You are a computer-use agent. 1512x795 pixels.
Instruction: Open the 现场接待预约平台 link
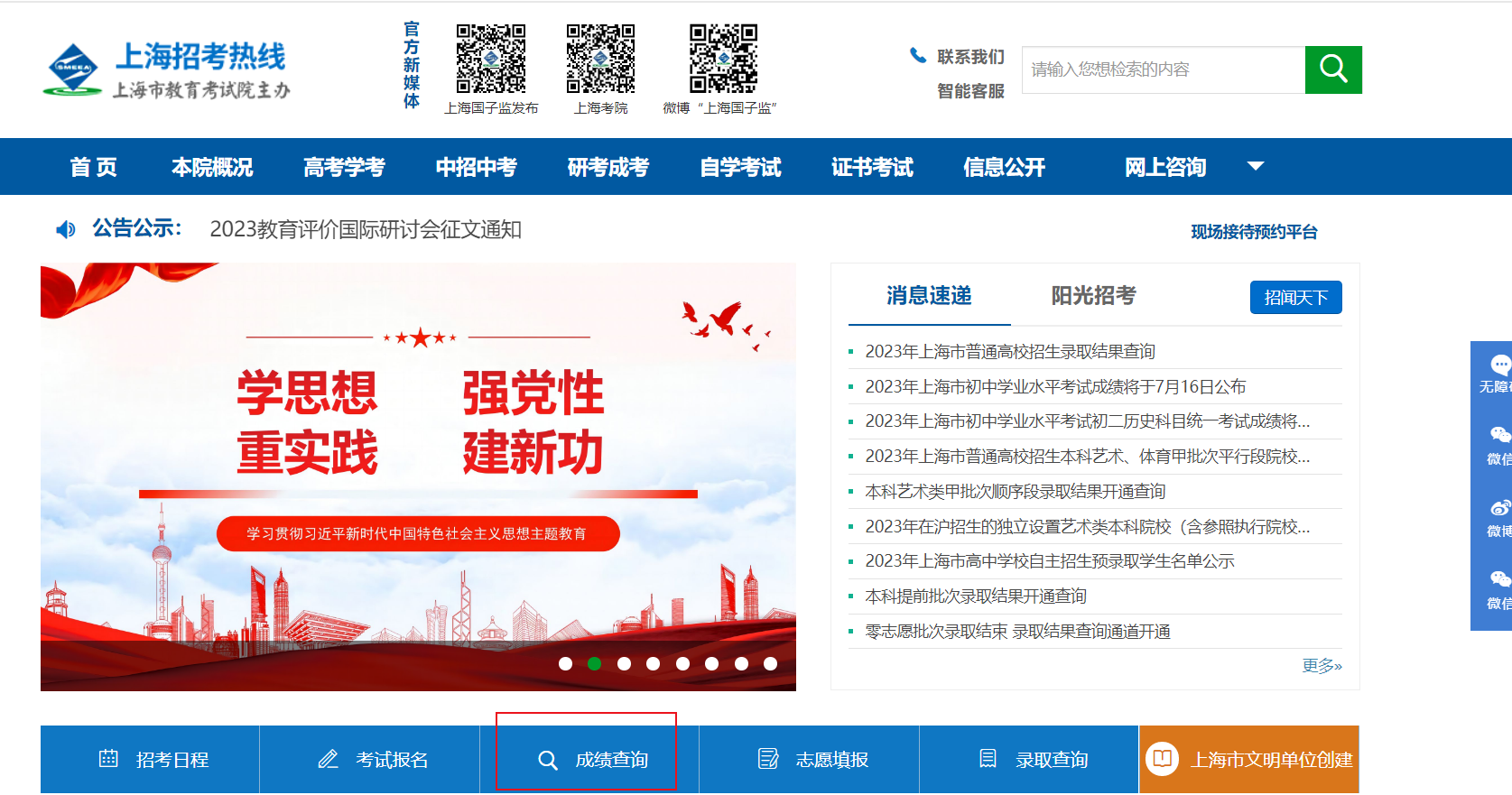pyautogui.click(x=1254, y=232)
